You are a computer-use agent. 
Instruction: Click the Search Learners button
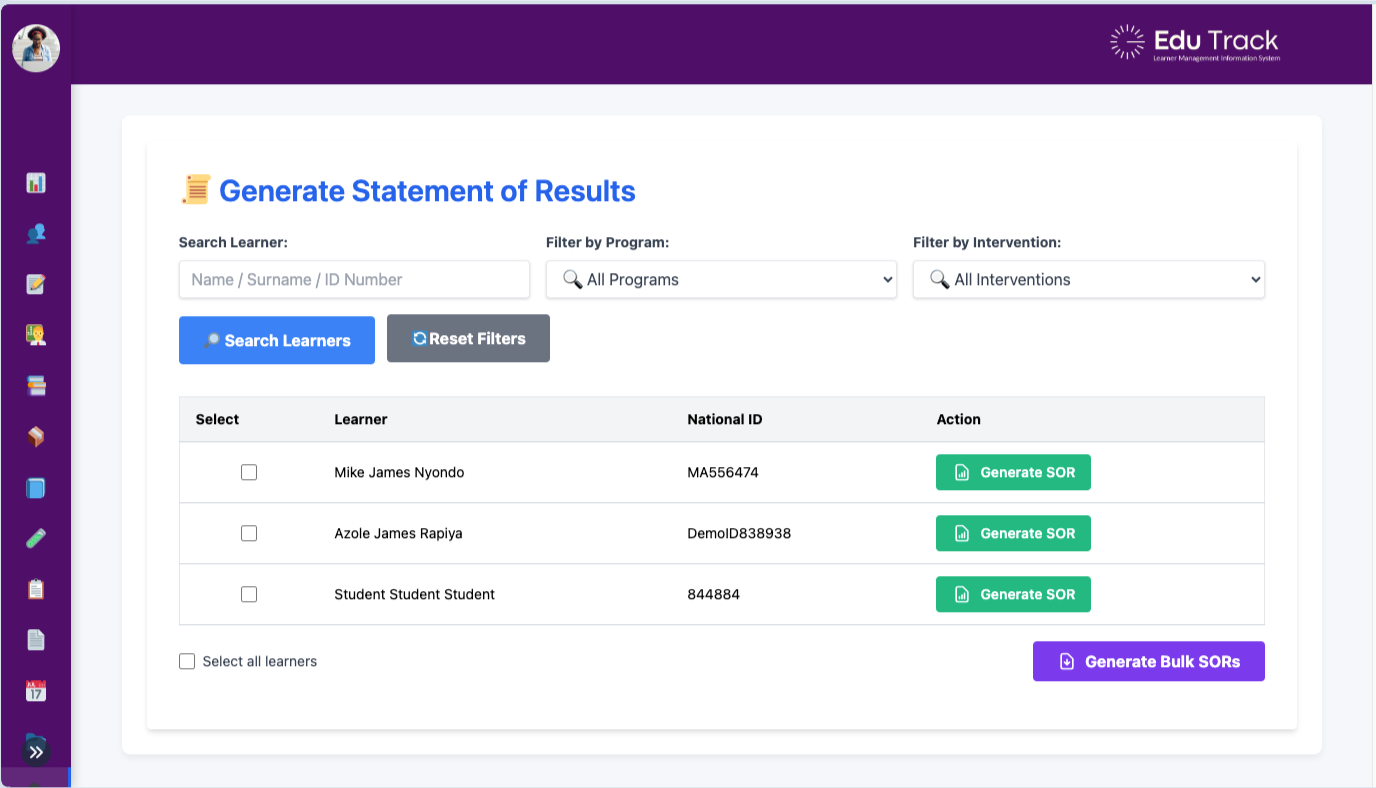tap(277, 341)
